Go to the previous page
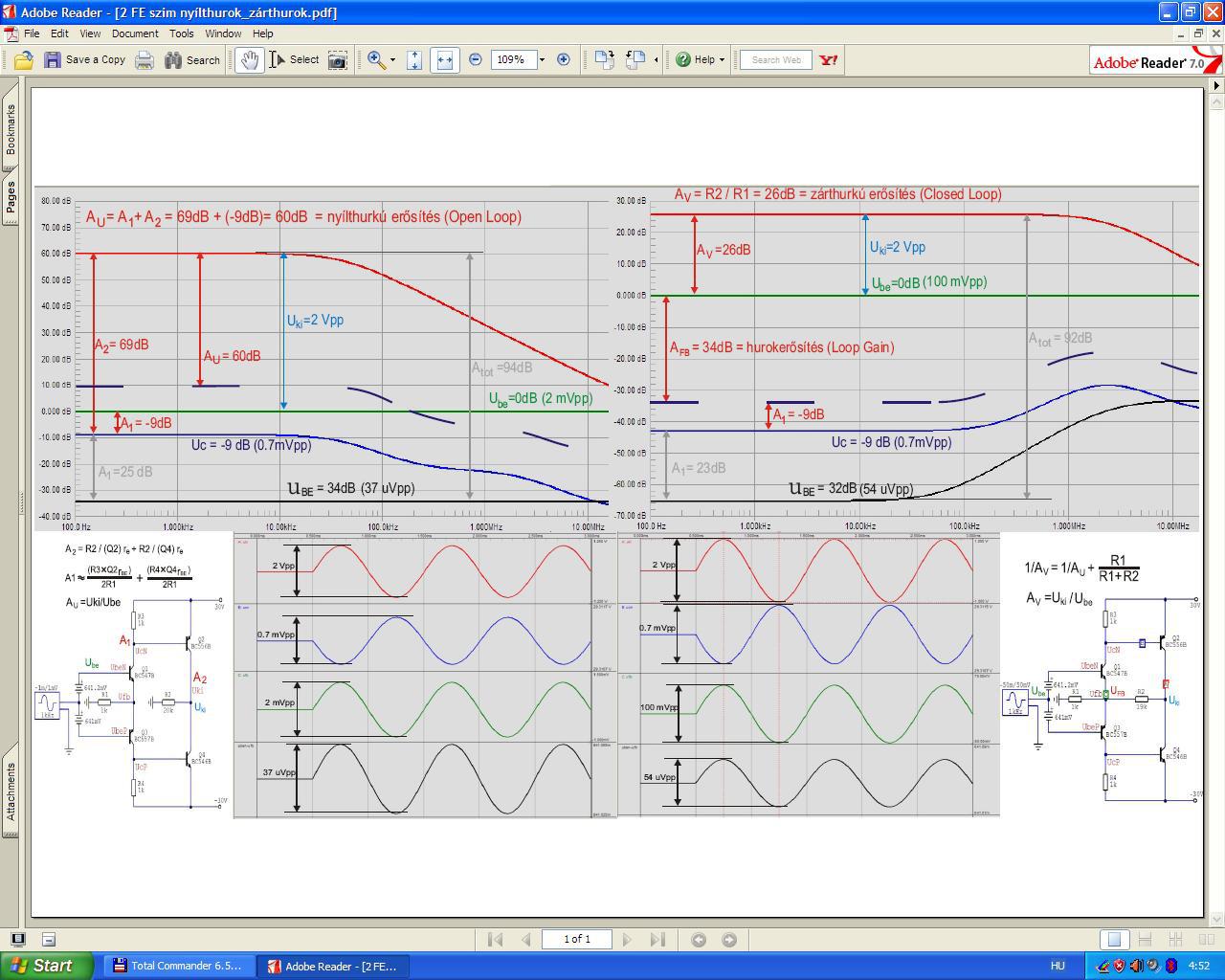Viewport: 1225px width, 980px height. [525, 940]
